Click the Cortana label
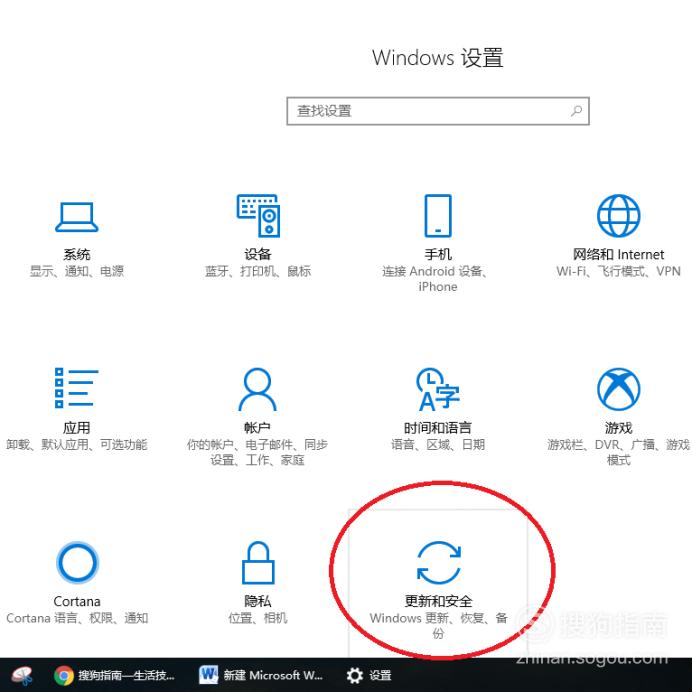Viewport: 692px width, 692px height. [77, 601]
